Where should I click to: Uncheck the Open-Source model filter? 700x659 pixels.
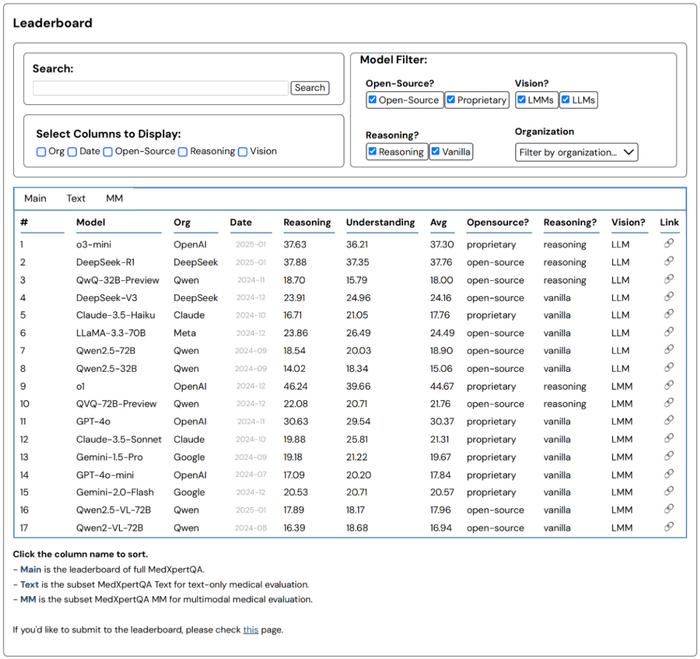click(x=372, y=100)
